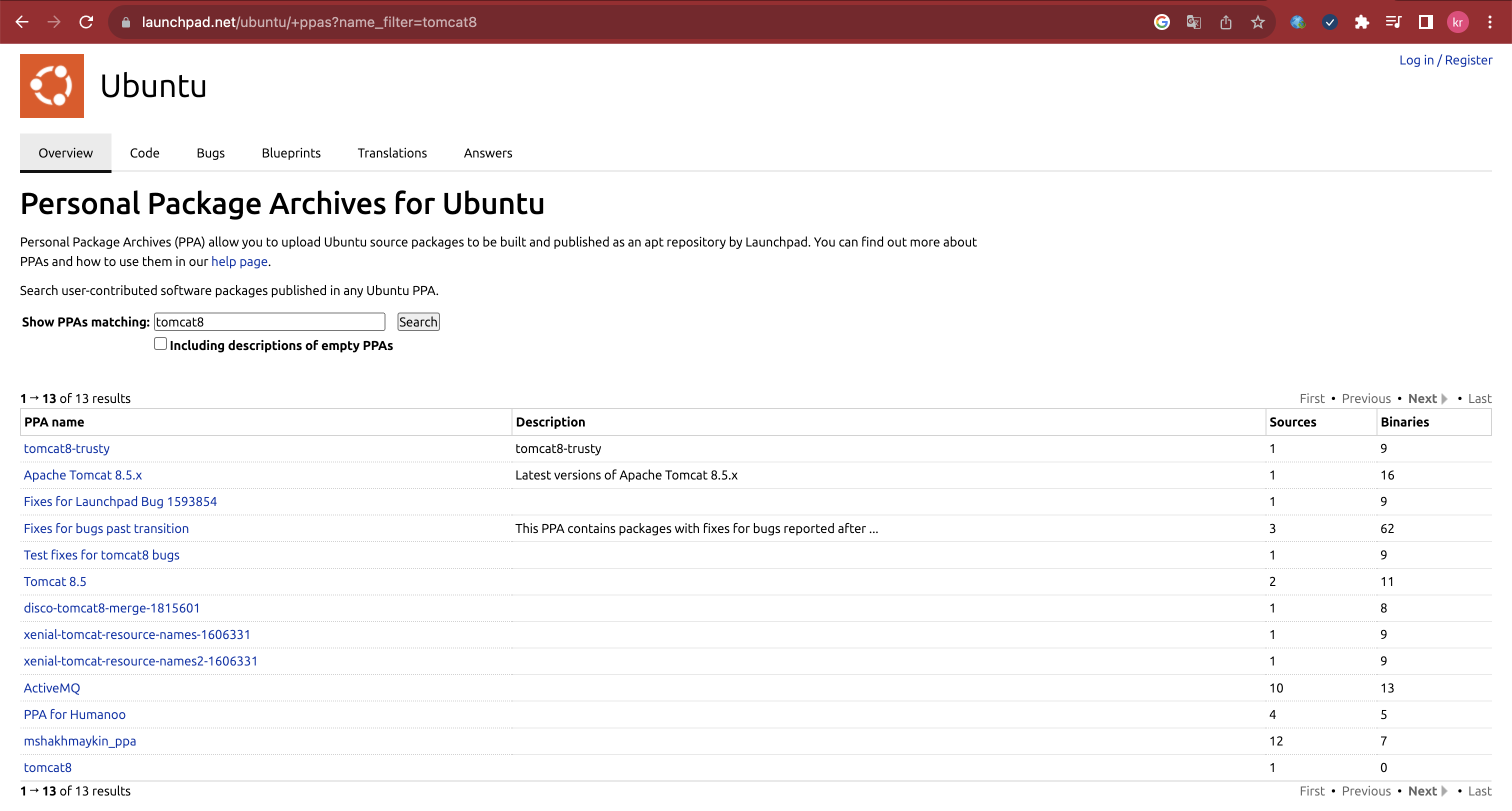Open the Blueprints tab
The height and width of the screenshot is (811, 1512).
pyautogui.click(x=290, y=153)
